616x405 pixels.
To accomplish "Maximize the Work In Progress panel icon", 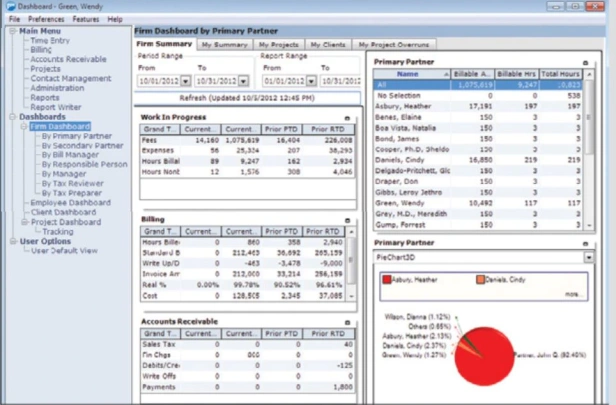I will click(347, 118).
